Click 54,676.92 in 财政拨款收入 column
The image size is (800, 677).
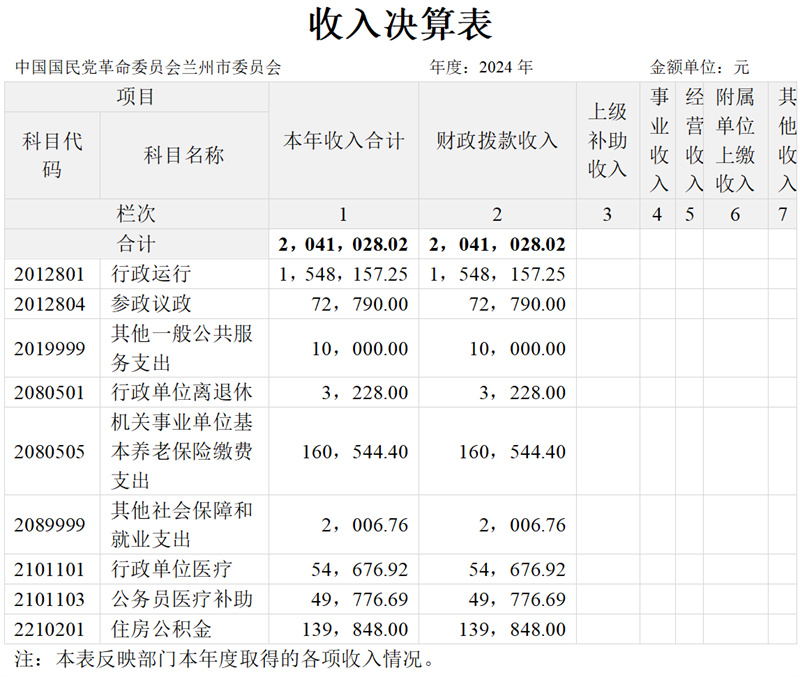click(517, 570)
